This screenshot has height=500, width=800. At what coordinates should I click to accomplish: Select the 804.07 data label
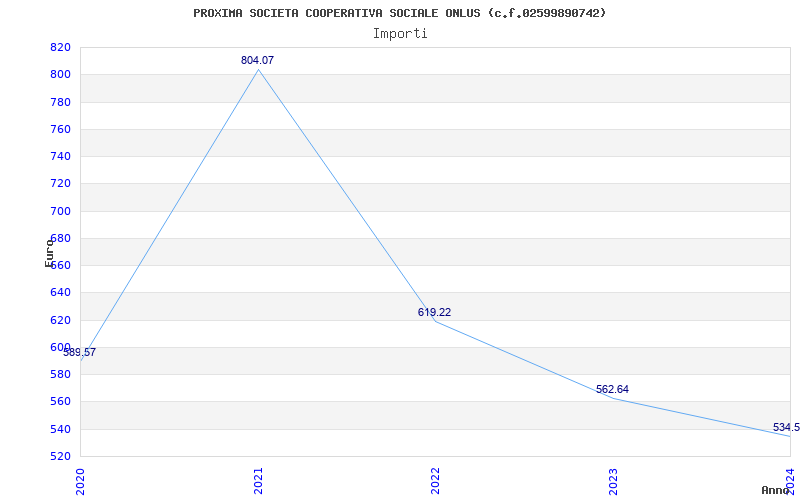(x=258, y=60)
